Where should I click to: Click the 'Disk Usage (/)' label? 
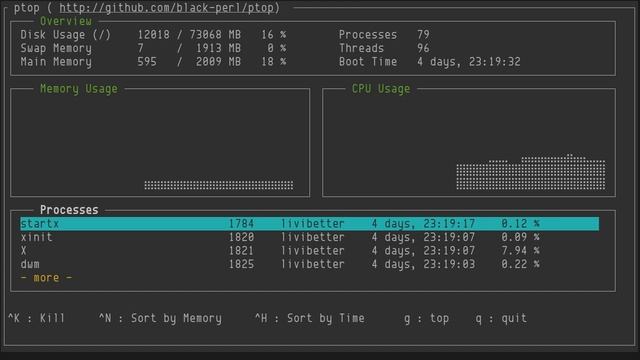tap(65, 35)
